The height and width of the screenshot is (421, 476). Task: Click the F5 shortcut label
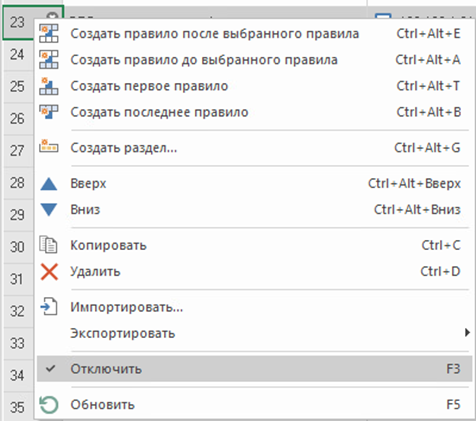[x=453, y=405]
